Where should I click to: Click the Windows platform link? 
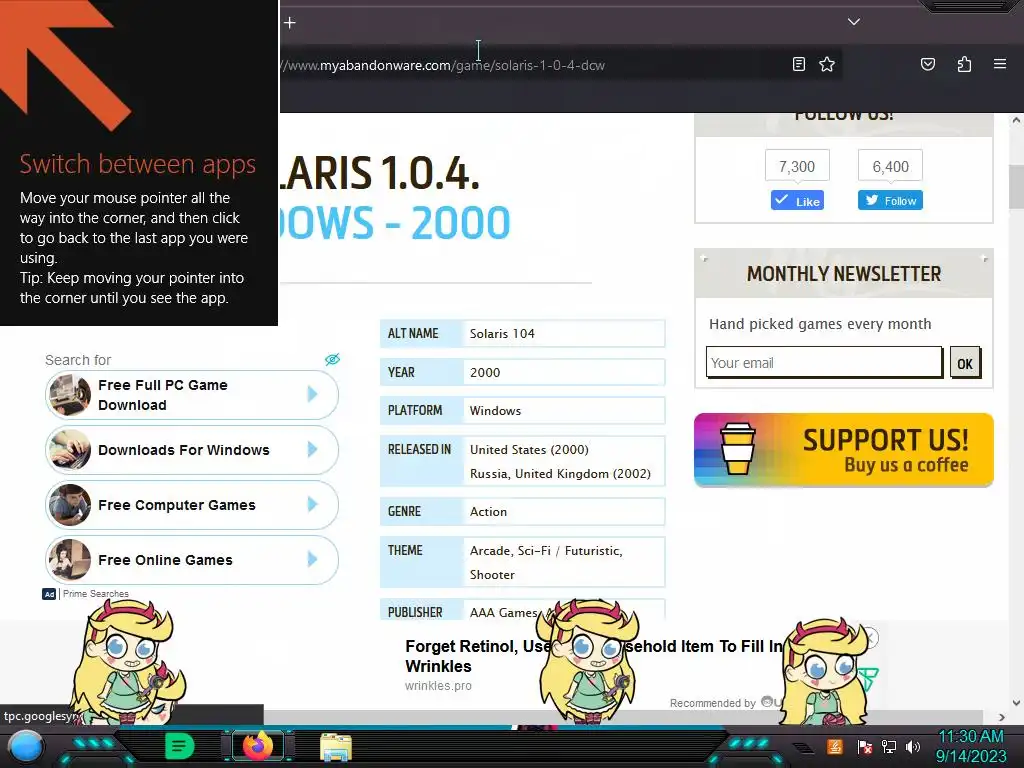495,411
